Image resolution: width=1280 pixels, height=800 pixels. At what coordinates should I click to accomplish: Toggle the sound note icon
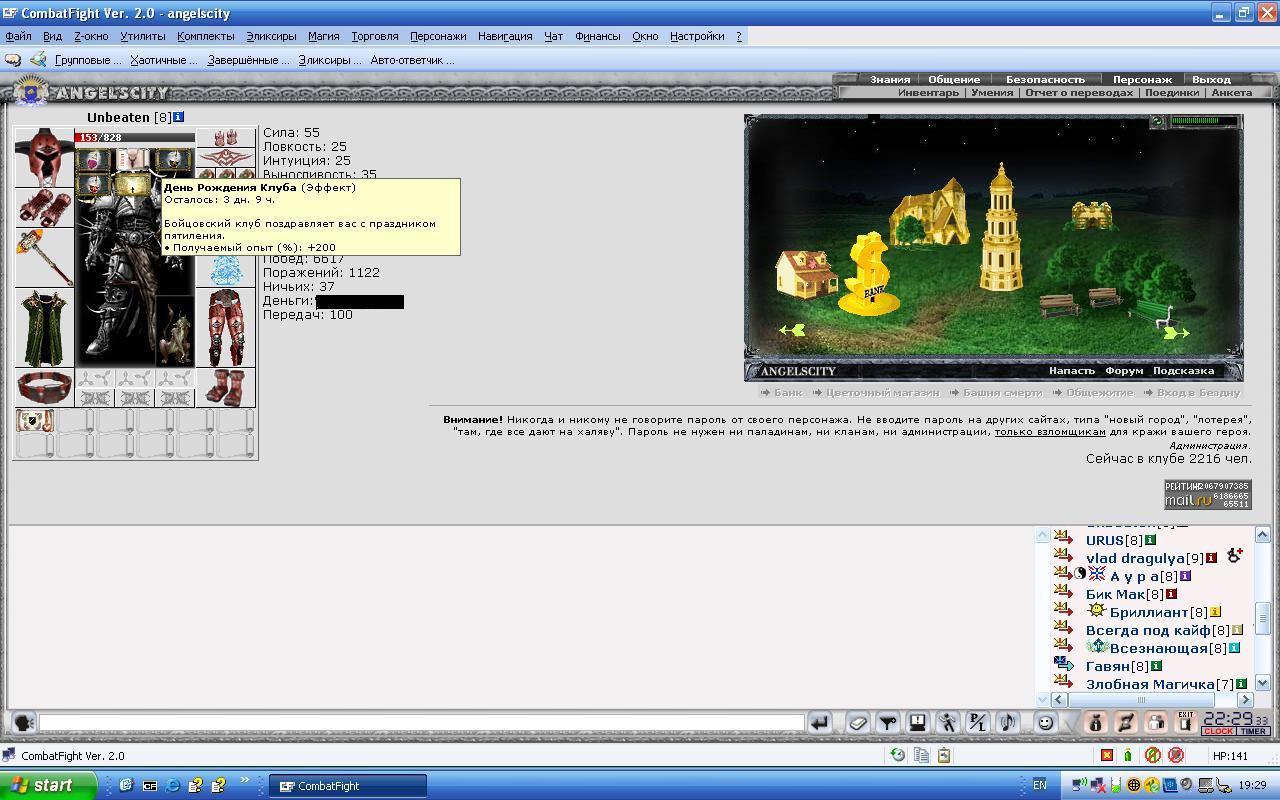coord(1007,722)
